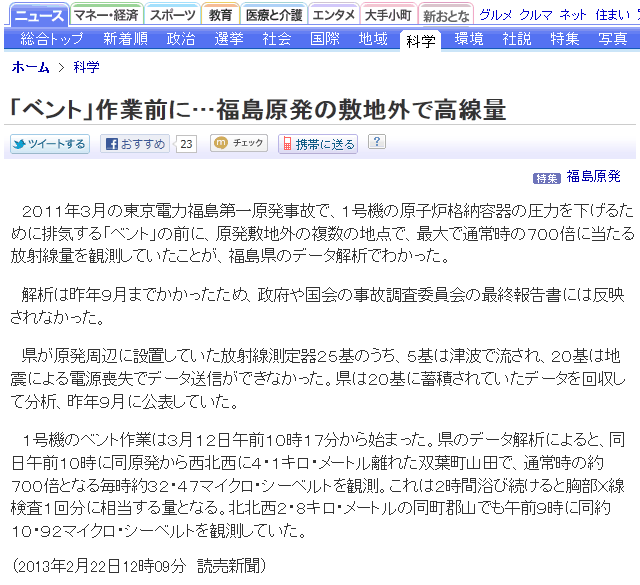
Task: Switch to the マネー・経済 tab
Action: tap(107, 15)
